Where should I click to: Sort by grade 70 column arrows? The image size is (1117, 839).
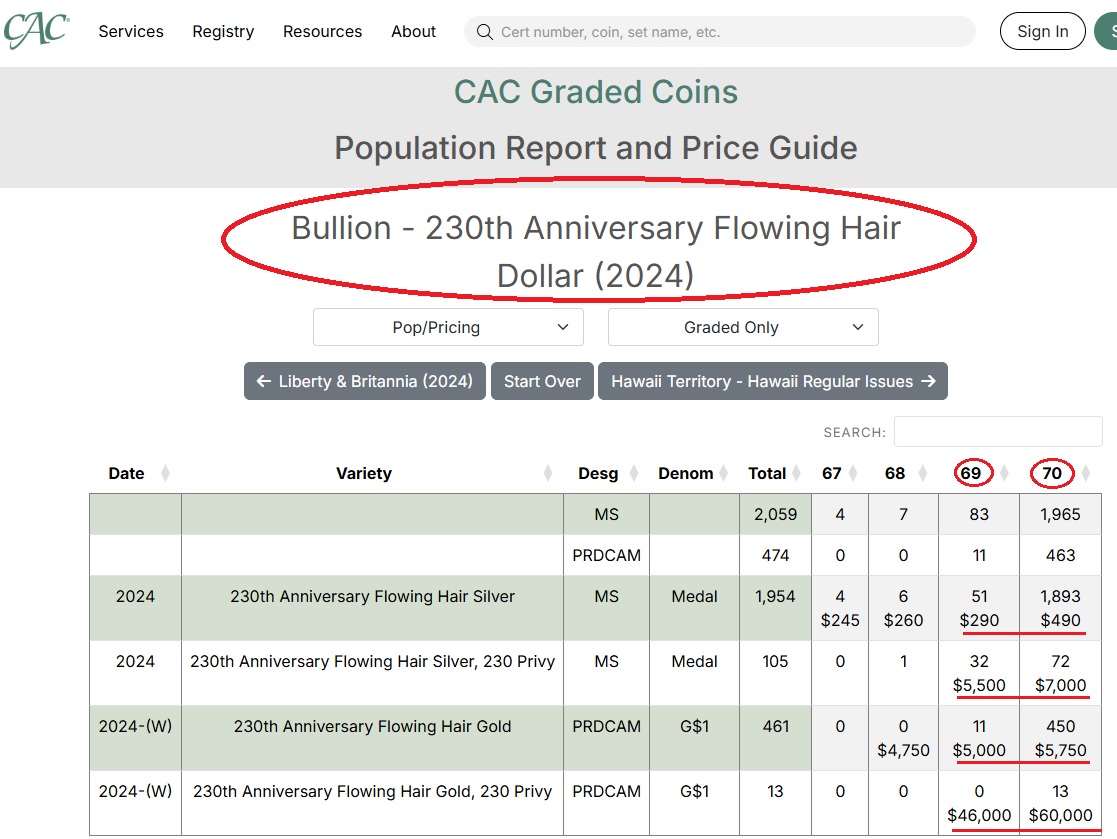[1086, 474]
